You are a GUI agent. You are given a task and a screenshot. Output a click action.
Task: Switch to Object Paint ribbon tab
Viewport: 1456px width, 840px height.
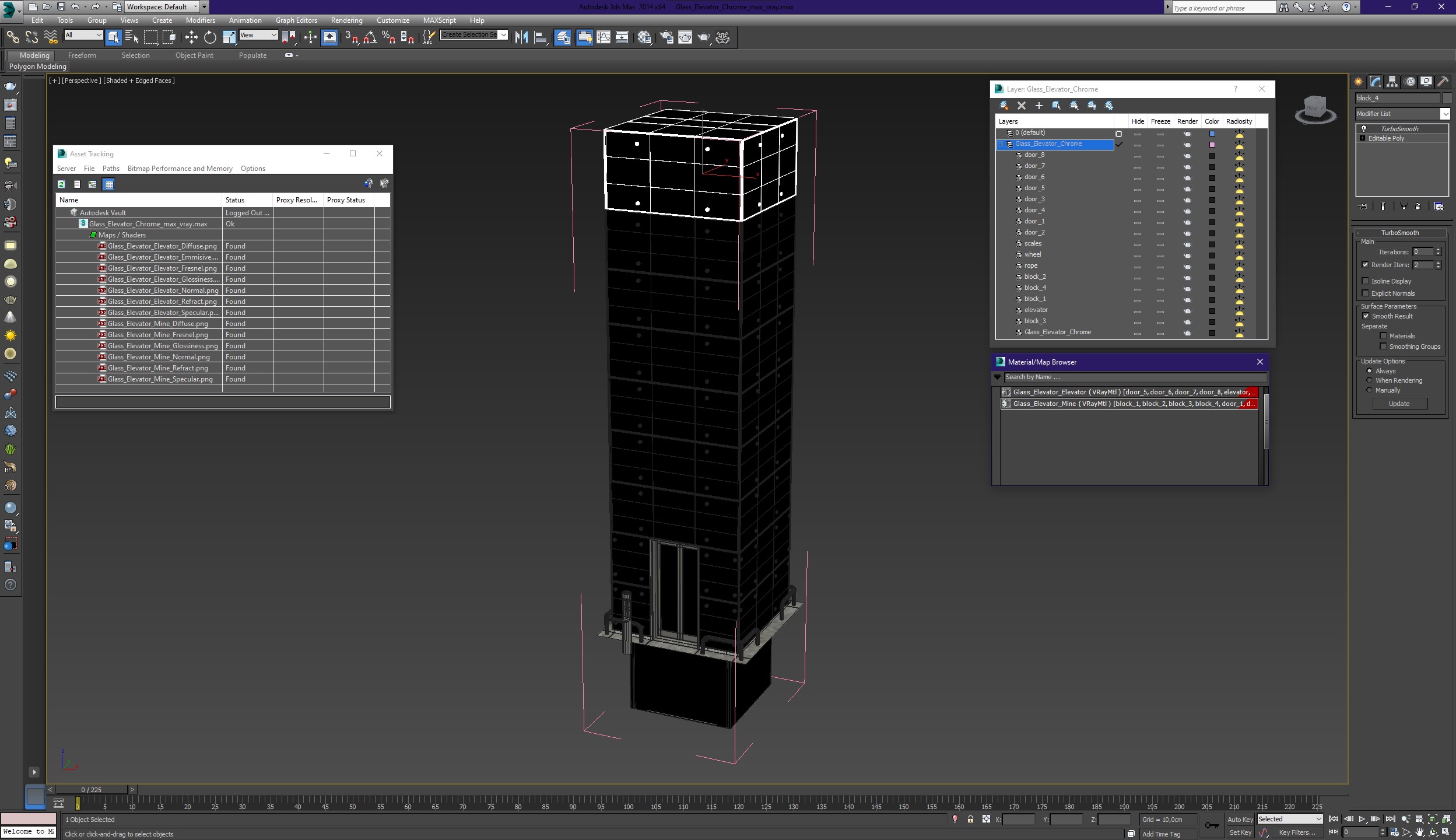(194, 55)
